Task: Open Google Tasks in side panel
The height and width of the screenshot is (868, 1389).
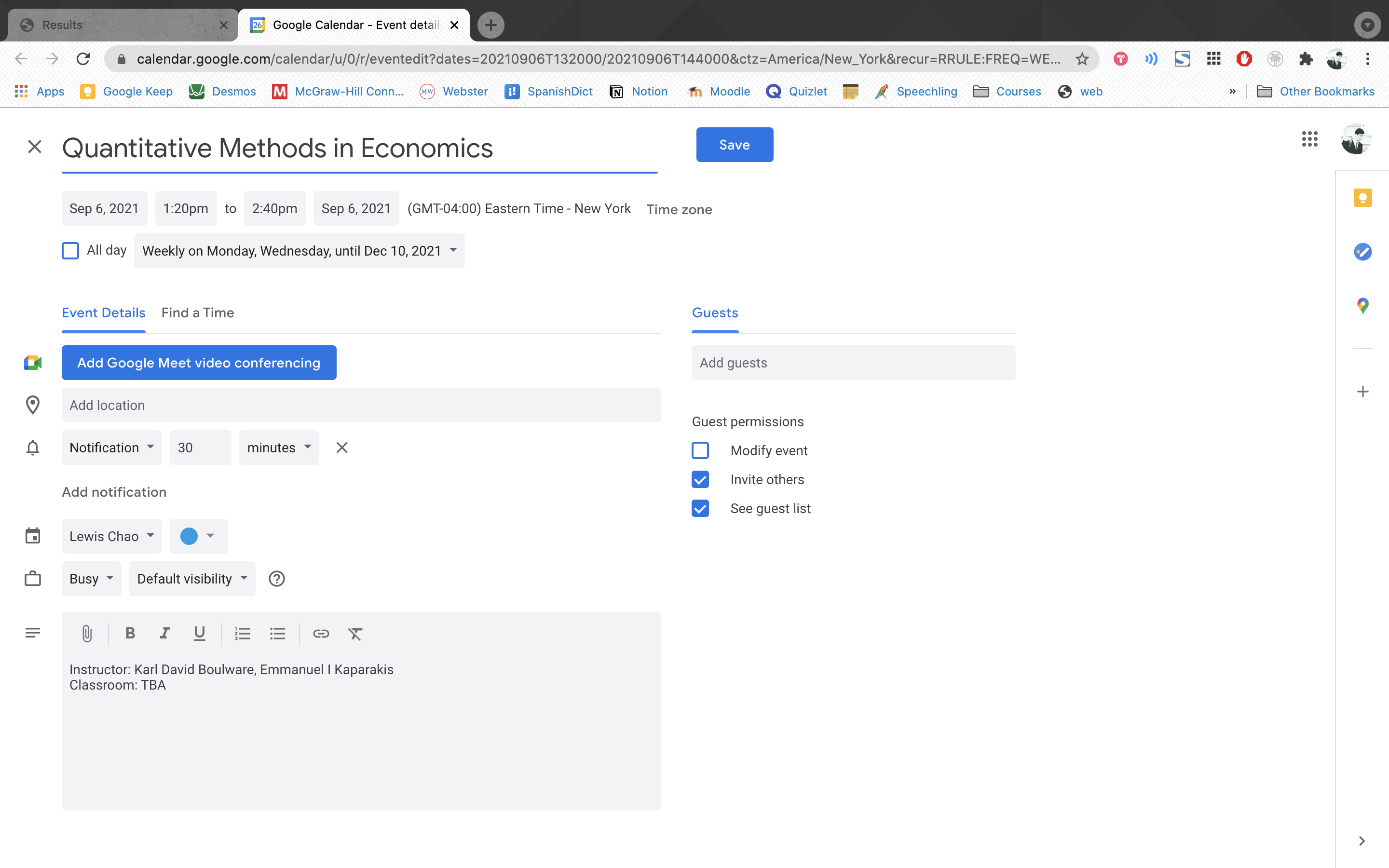Action: click(1362, 251)
